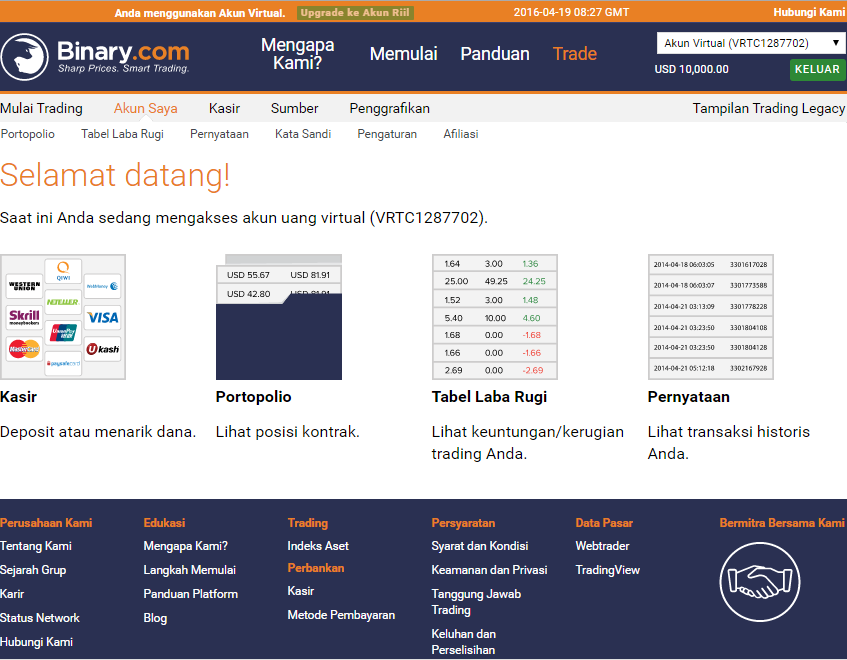The height and width of the screenshot is (660, 847).
Task: Go to the Mulai Trading tab
Action: (42, 109)
